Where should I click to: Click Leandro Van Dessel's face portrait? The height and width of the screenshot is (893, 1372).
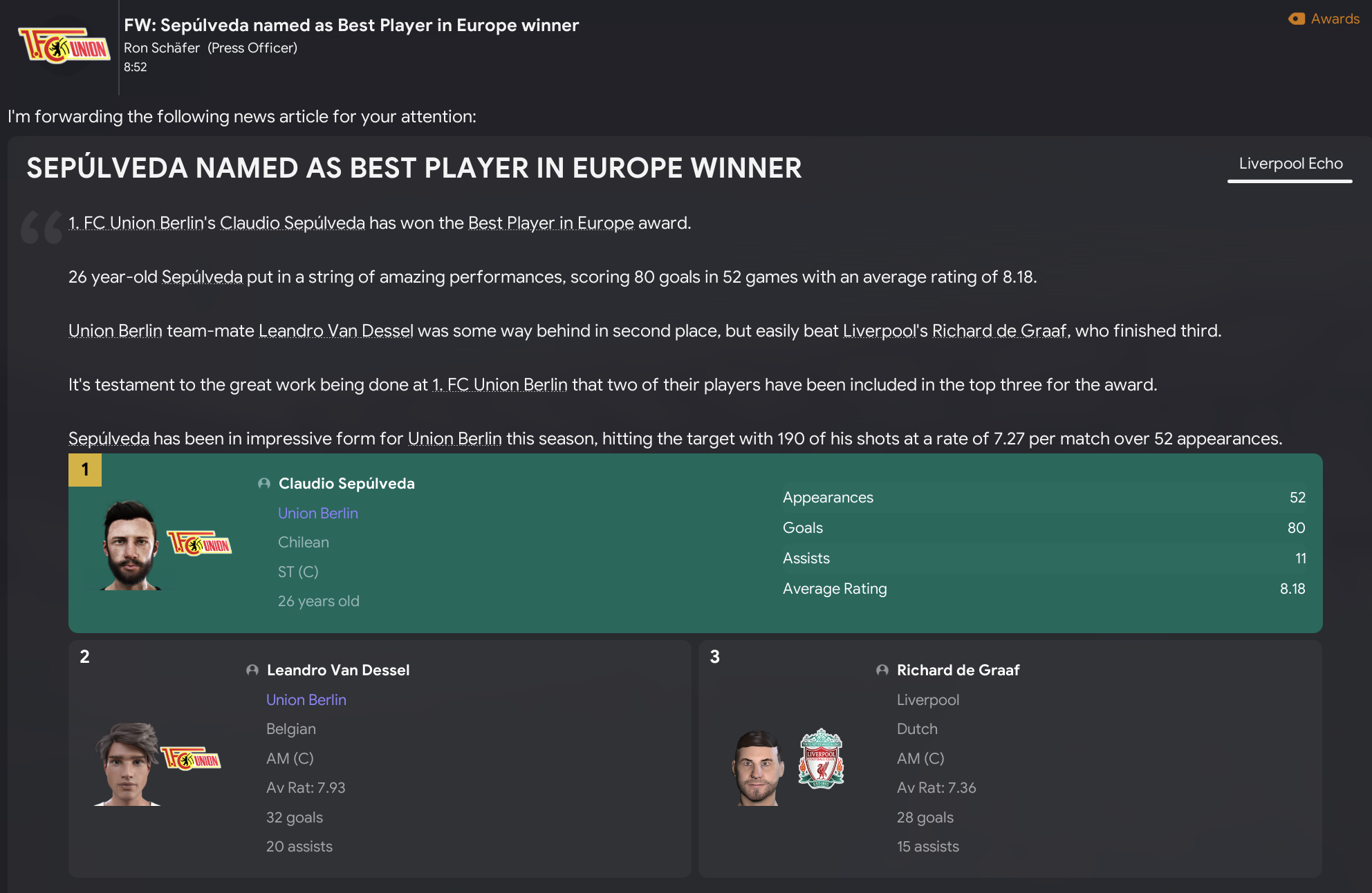click(127, 764)
